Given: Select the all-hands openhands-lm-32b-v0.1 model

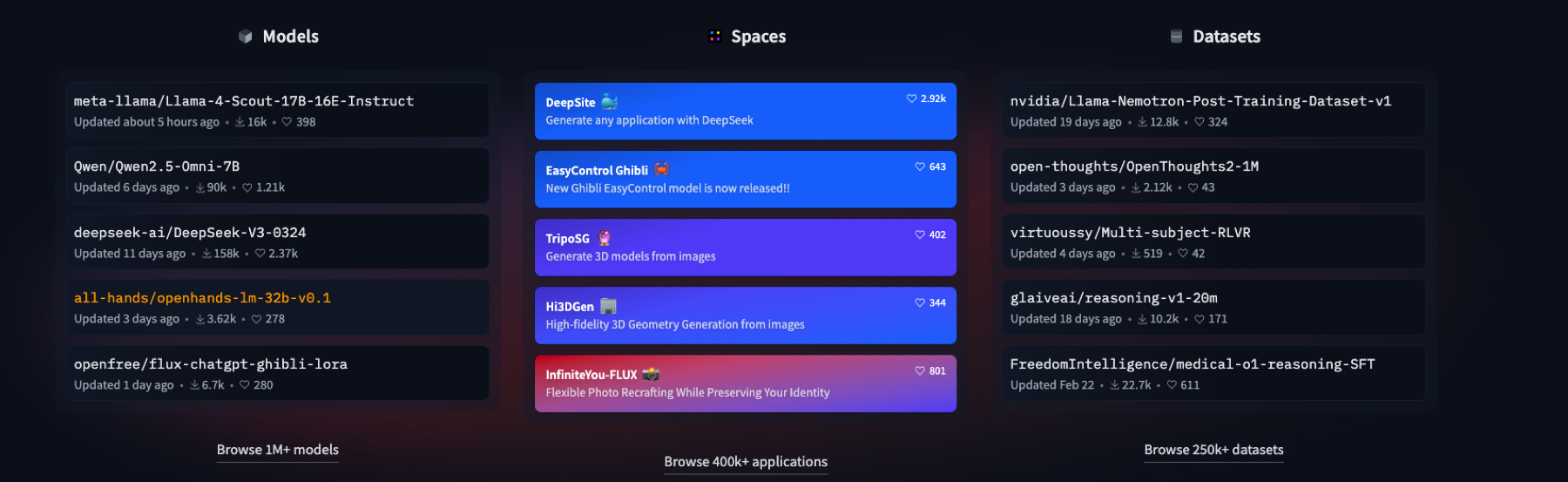Looking at the screenshot, I should (277, 307).
